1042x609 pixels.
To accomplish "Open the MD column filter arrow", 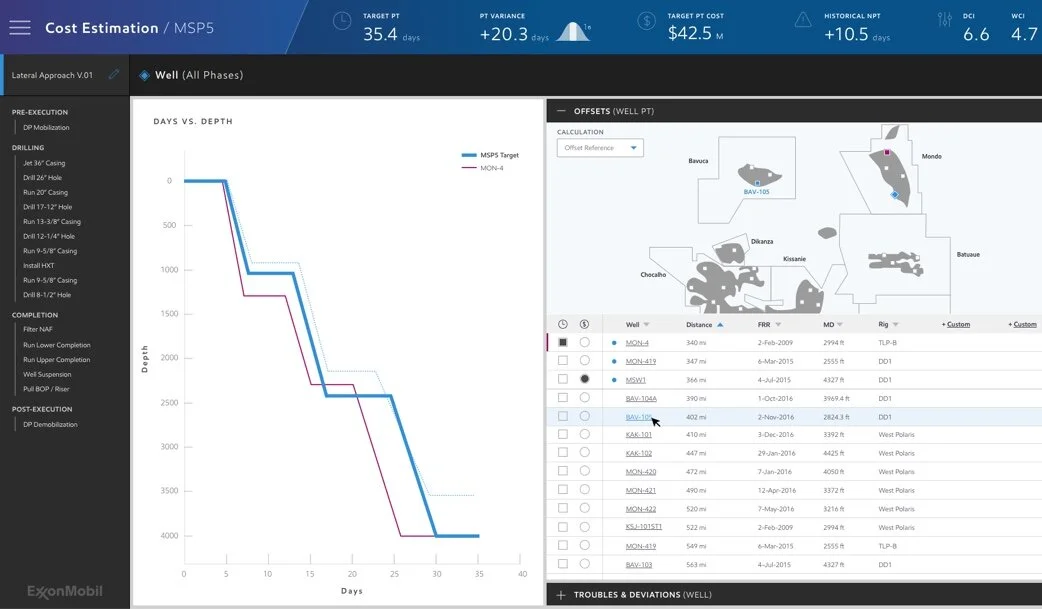I will click(840, 324).
